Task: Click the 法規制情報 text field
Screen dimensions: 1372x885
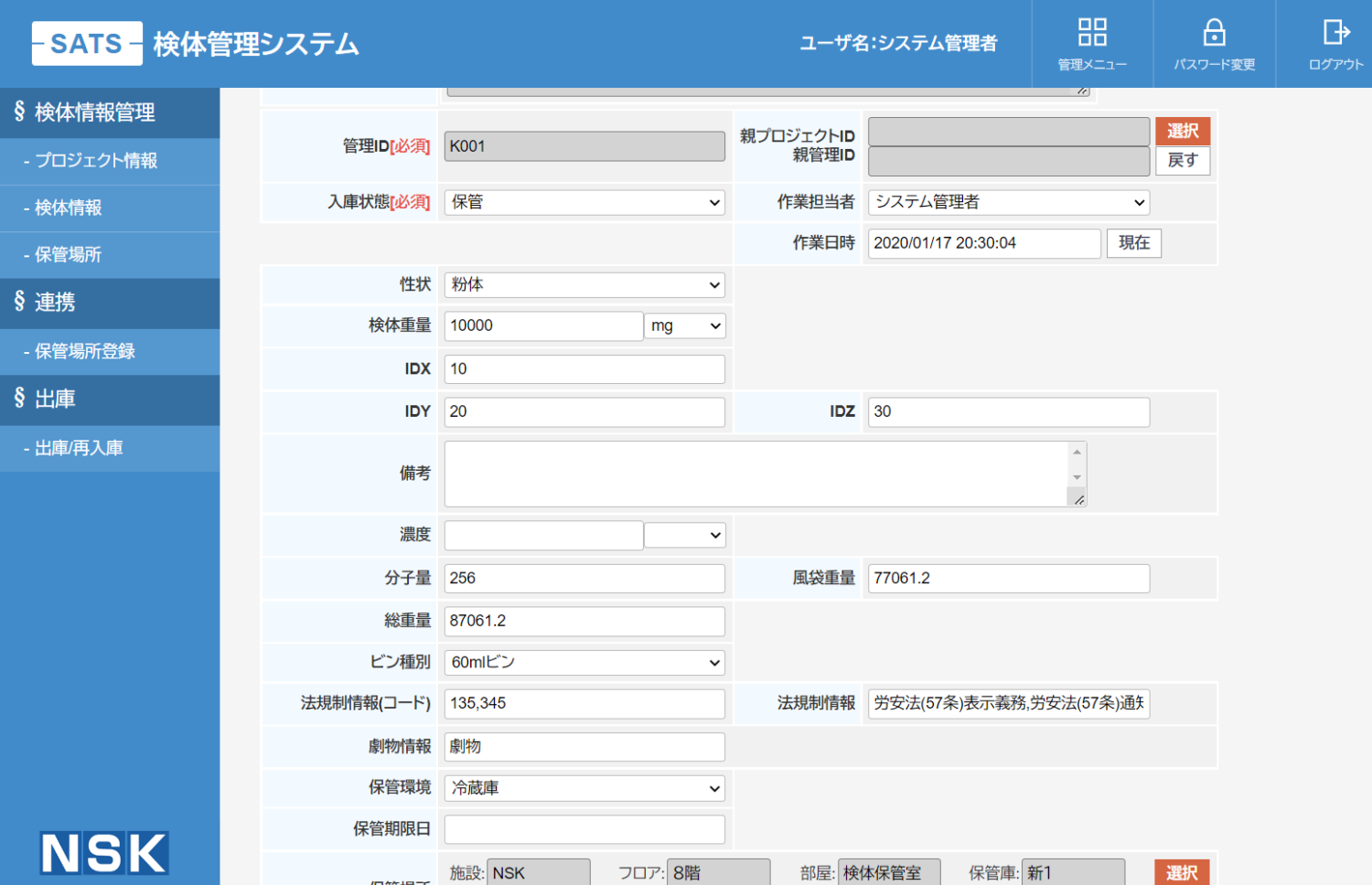Action: (1009, 704)
